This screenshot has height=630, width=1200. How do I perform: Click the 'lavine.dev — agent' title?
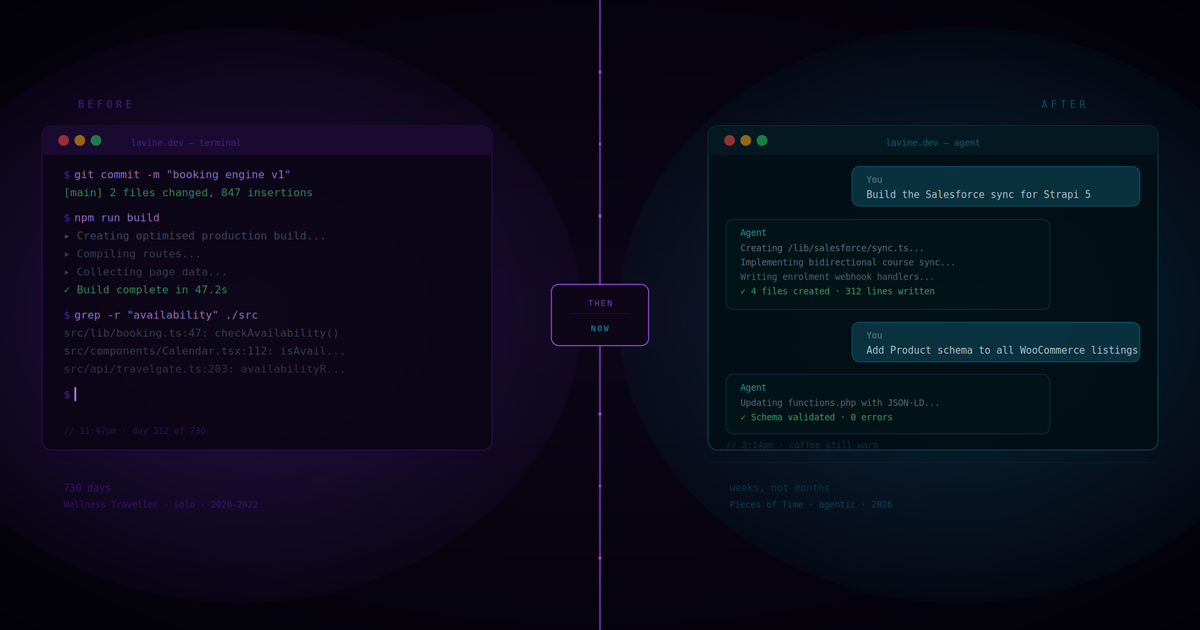(x=933, y=143)
